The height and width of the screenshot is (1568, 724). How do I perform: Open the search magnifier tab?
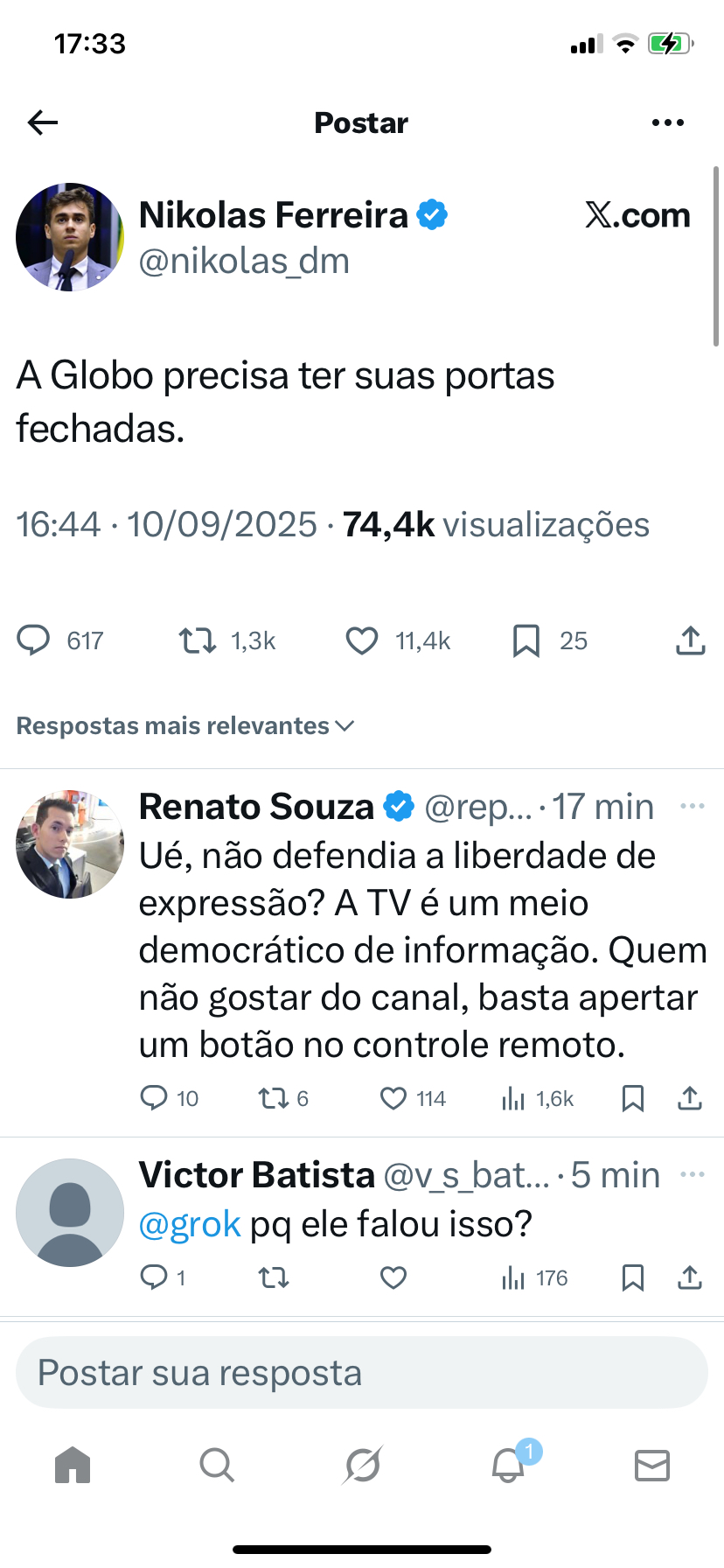(216, 1465)
